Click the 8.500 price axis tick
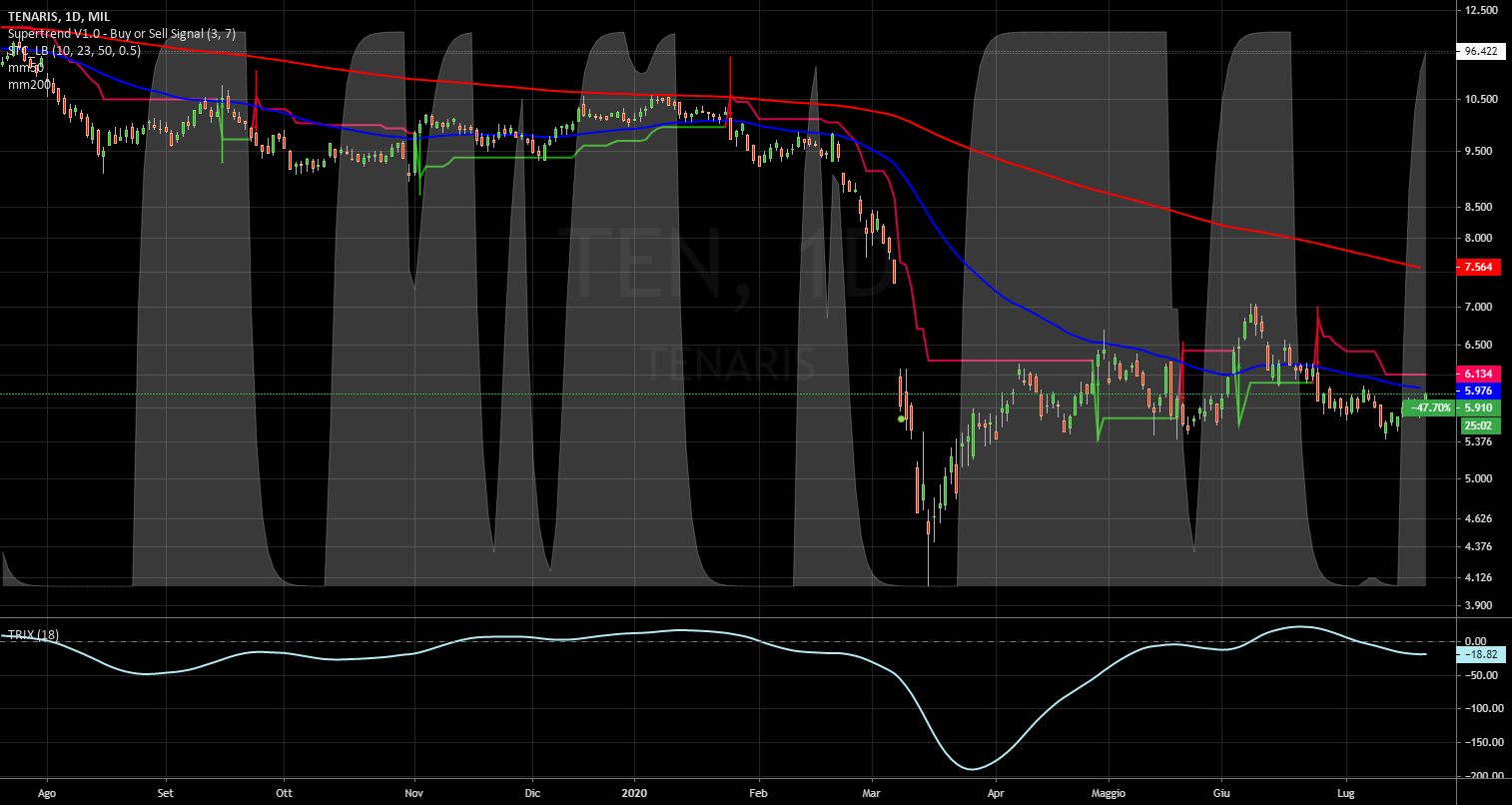 coord(1478,207)
